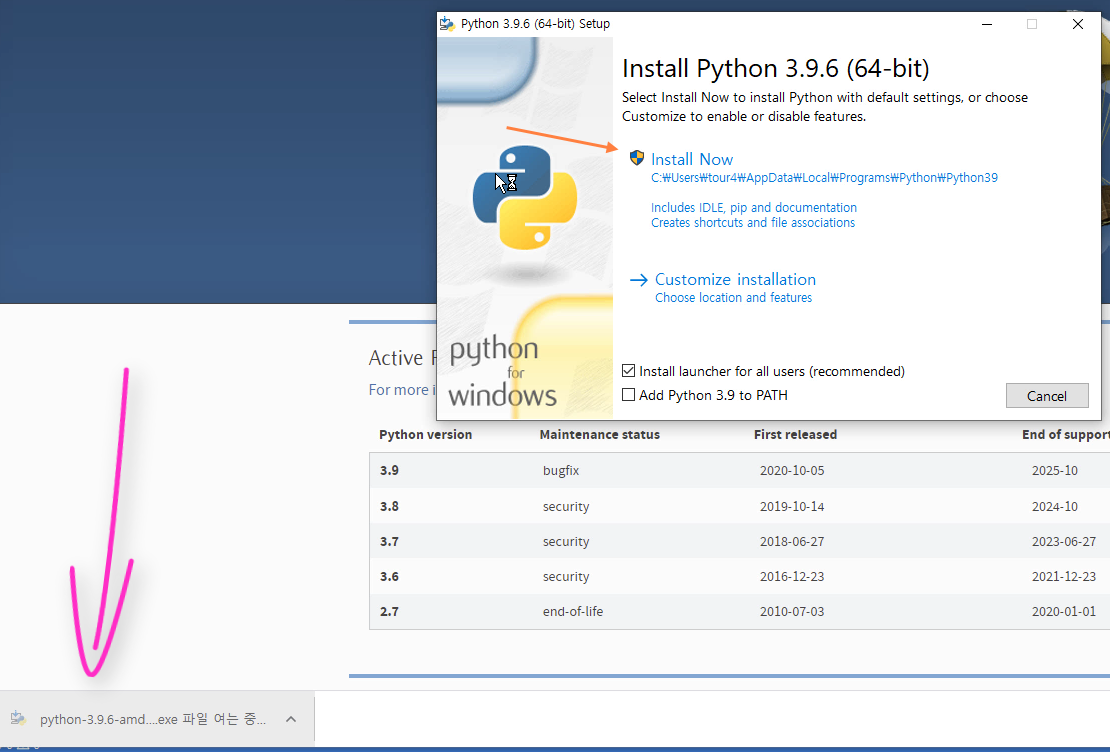
Task: Cancel the Python setup
Action: 1047,396
